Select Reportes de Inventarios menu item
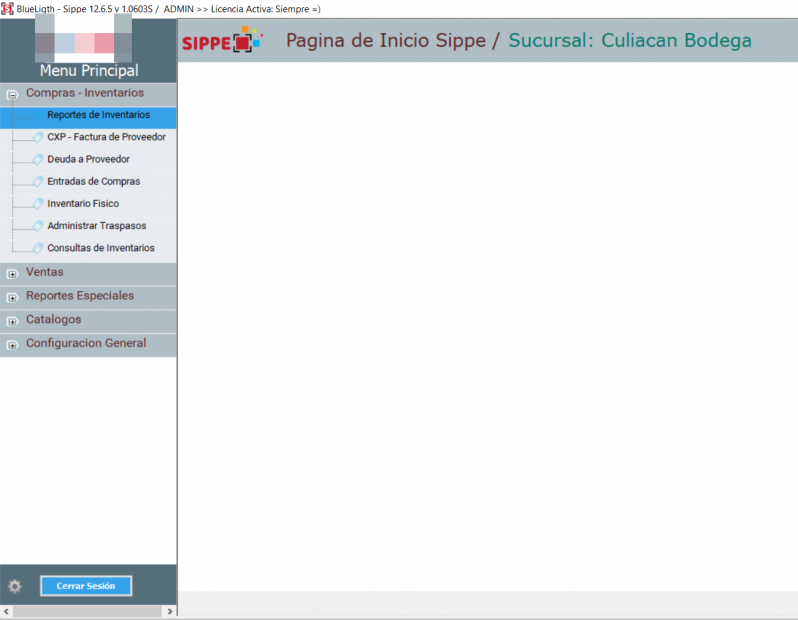Screen dimensions: 798x620 (x=98, y=115)
